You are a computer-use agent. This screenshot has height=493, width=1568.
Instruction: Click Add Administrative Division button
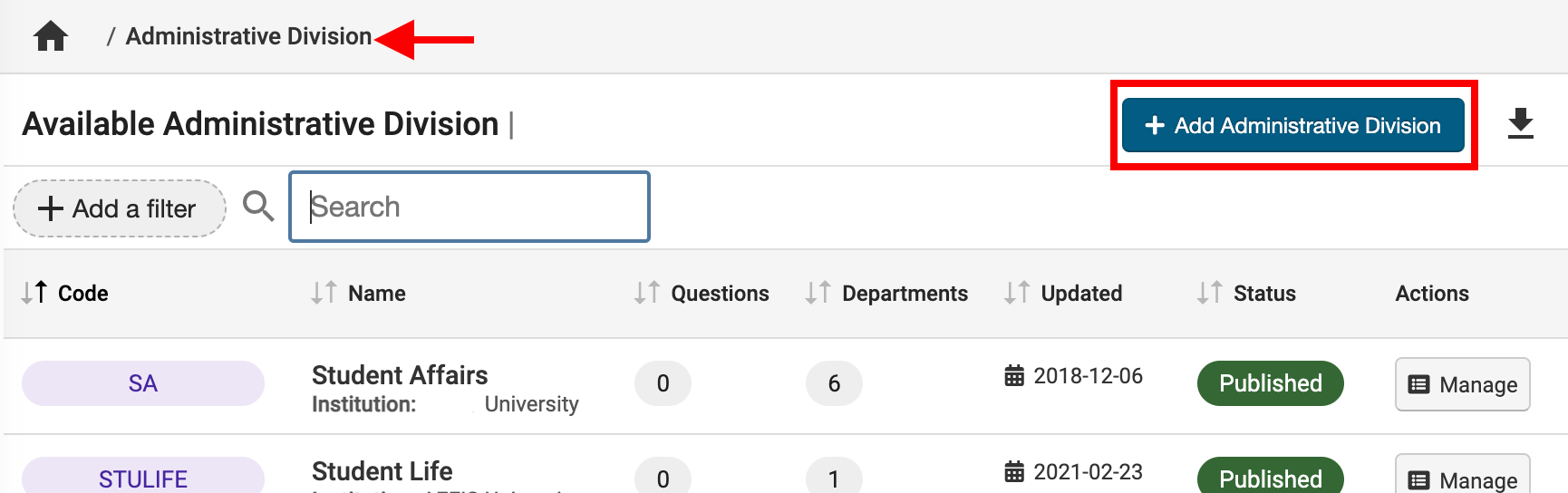coord(1292,125)
